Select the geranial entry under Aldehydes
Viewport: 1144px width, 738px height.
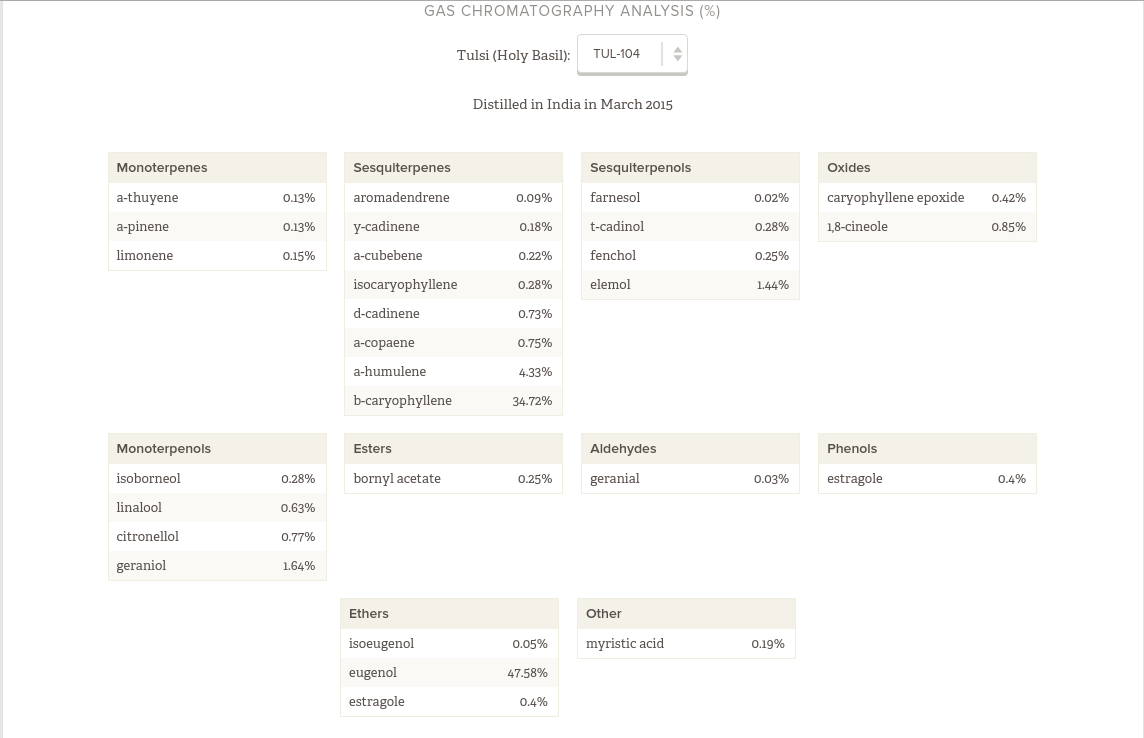point(690,479)
